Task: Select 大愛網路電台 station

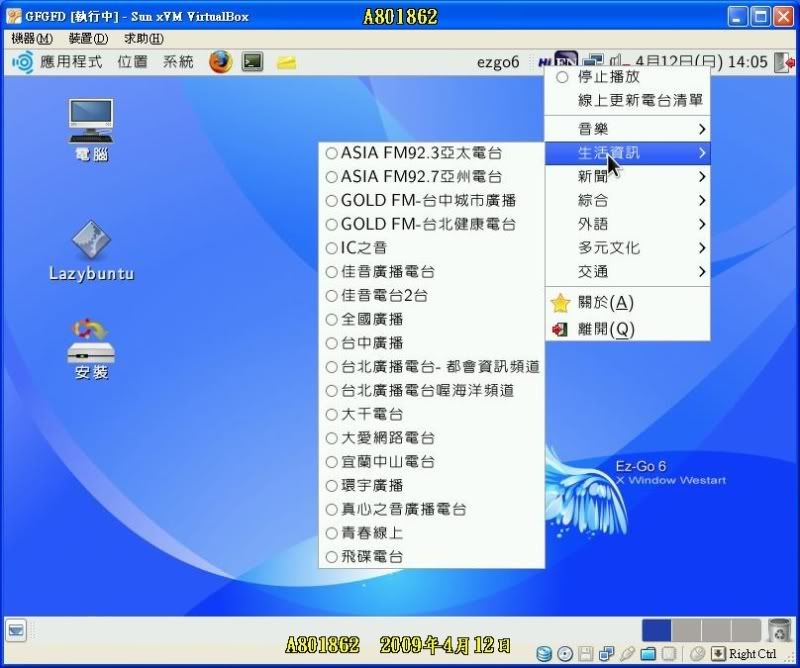Action: pyautogui.click(x=432, y=438)
